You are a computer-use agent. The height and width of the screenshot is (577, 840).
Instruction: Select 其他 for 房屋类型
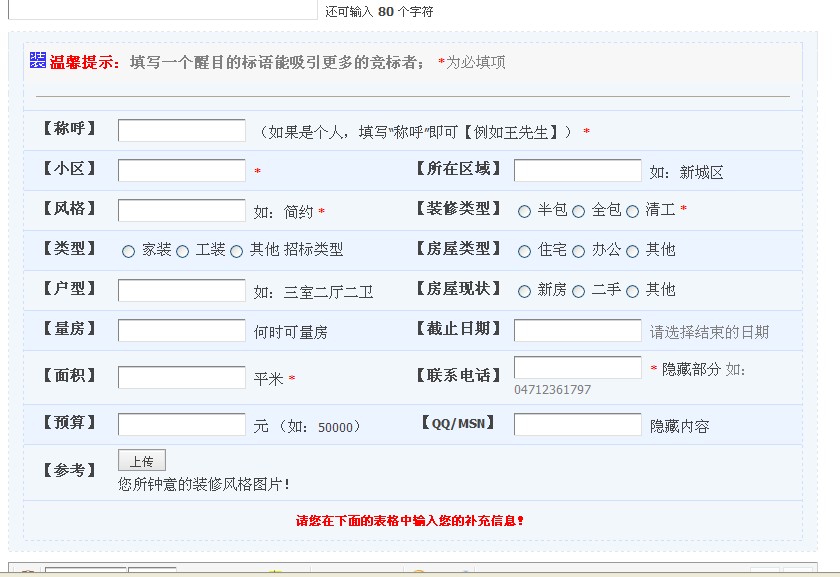point(632,251)
